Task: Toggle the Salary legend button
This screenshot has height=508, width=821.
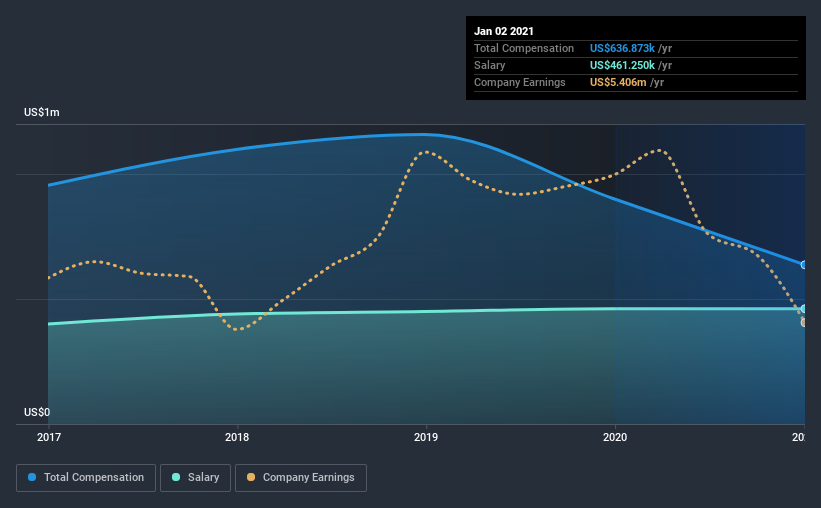Action: tap(195, 478)
